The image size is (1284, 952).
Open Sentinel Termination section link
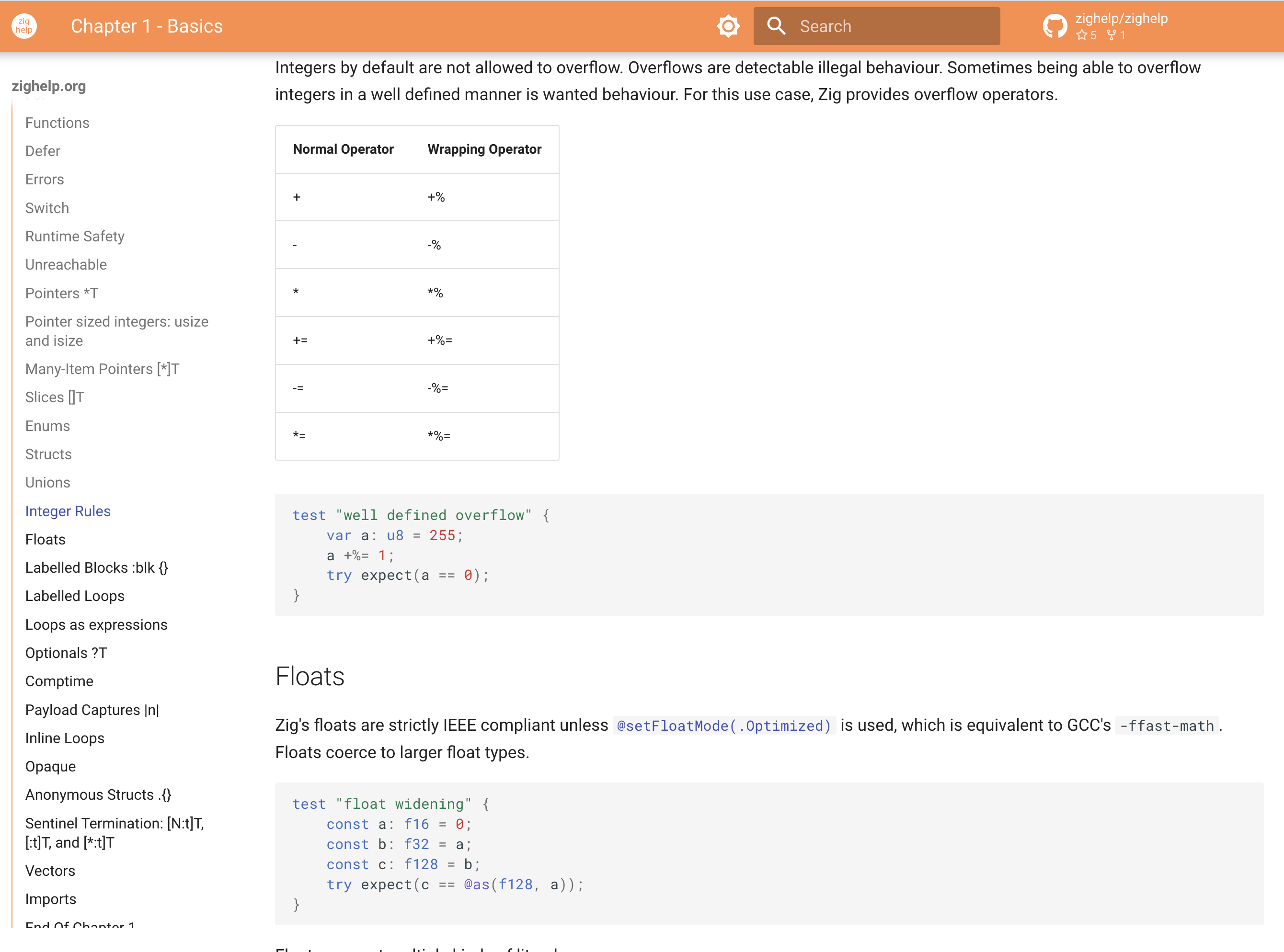[x=115, y=833]
